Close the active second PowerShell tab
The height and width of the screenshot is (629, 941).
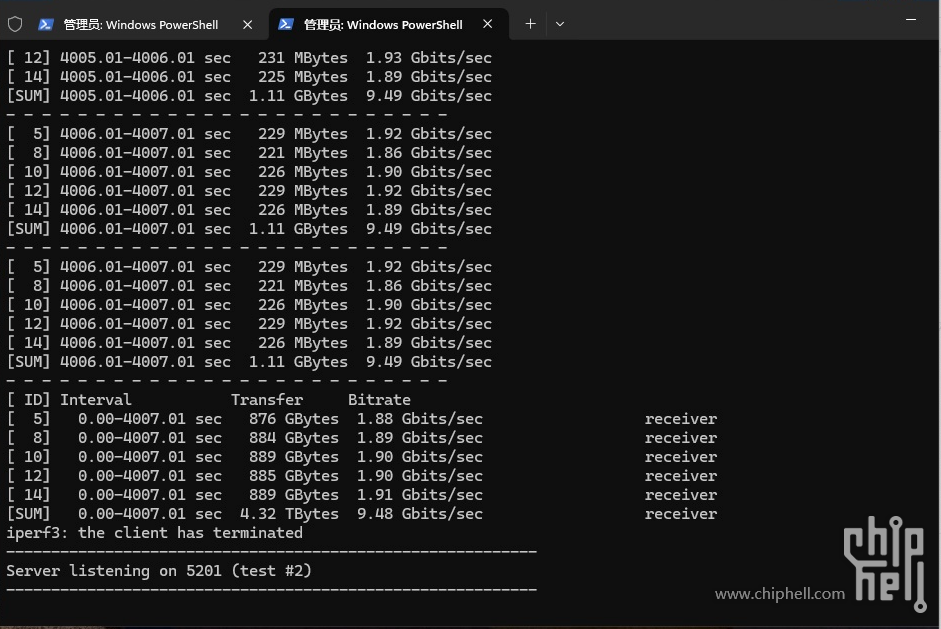[x=487, y=24]
